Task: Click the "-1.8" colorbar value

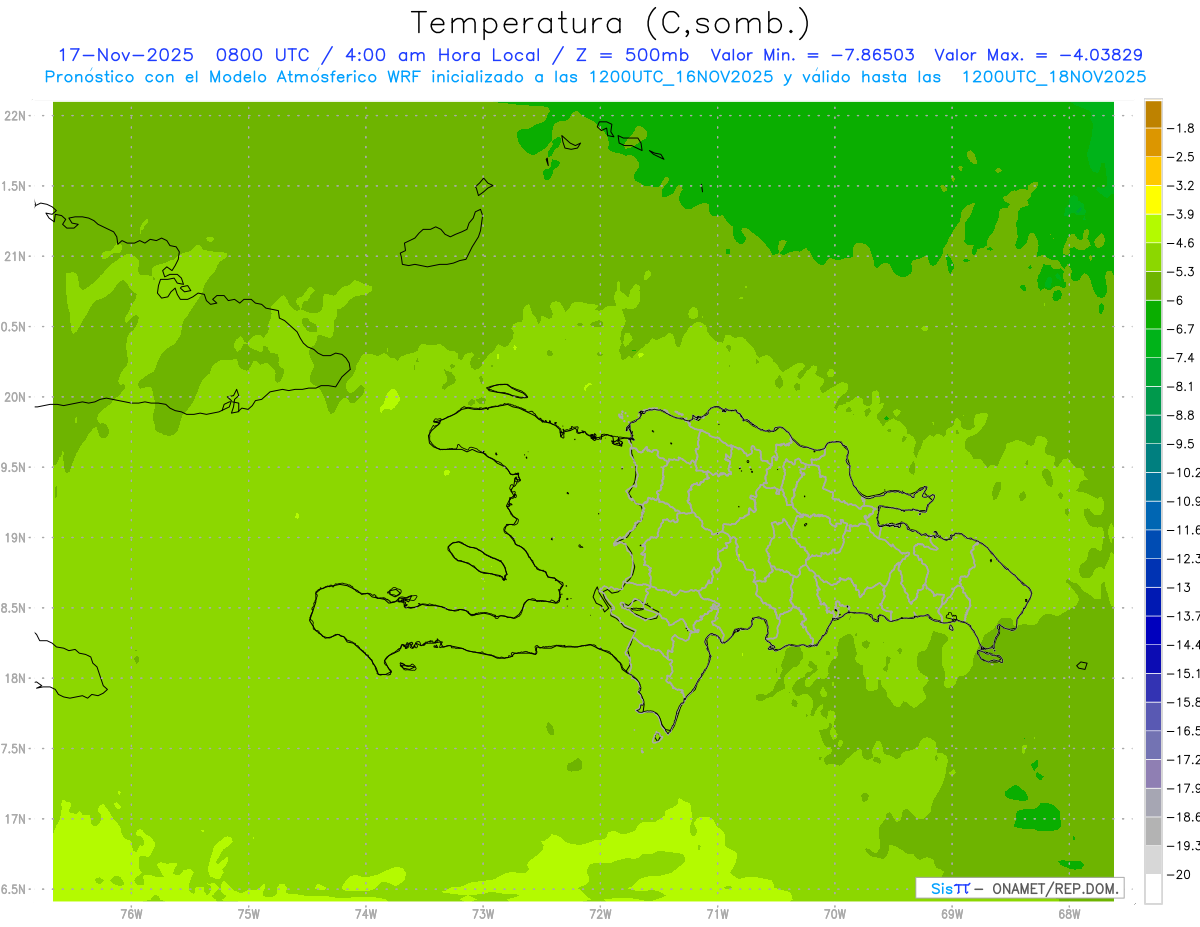Action: pyautogui.click(x=1181, y=128)
